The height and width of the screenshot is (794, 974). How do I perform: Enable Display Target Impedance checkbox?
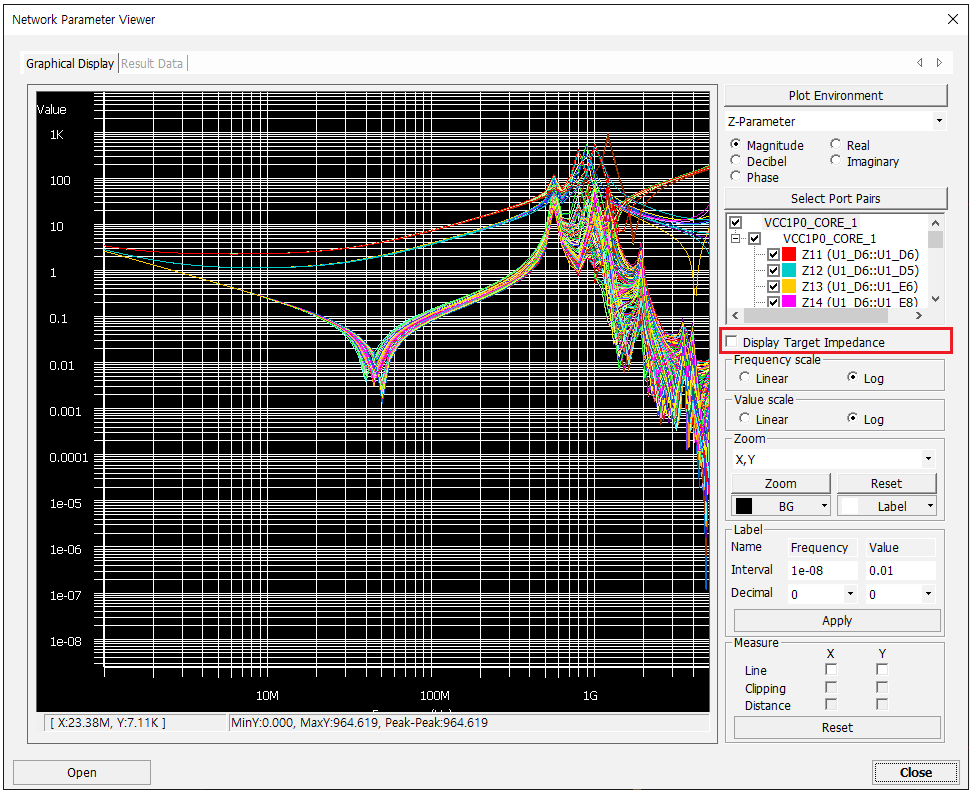click(732, 342)
